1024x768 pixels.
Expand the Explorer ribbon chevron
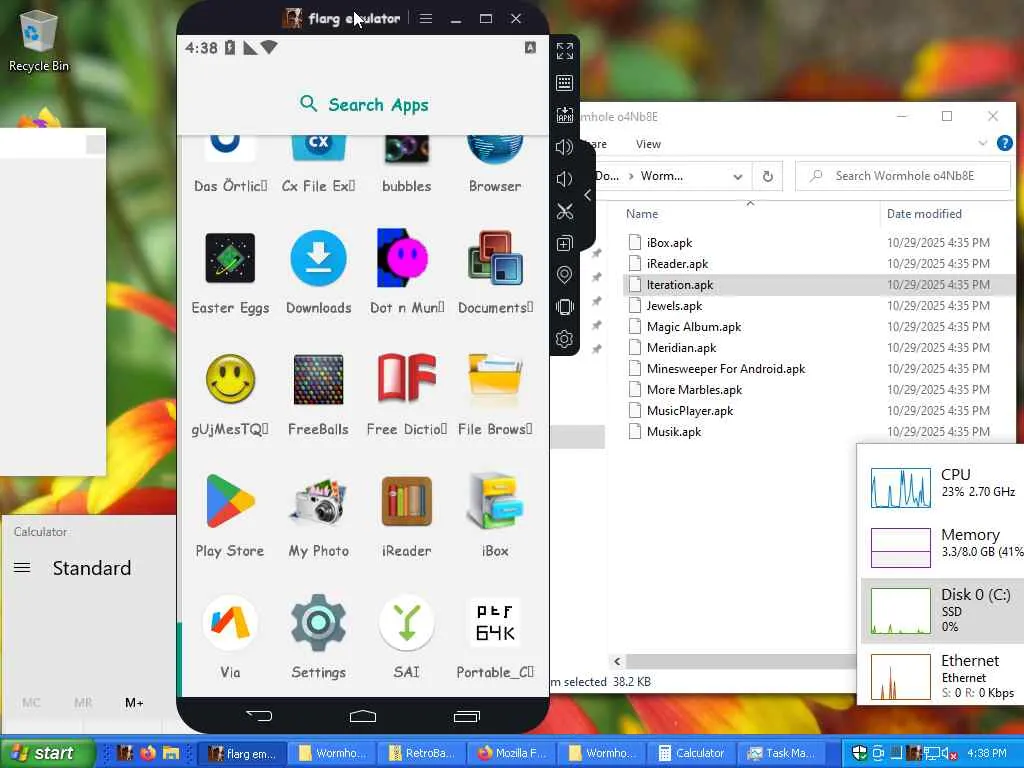click(983, 143)
